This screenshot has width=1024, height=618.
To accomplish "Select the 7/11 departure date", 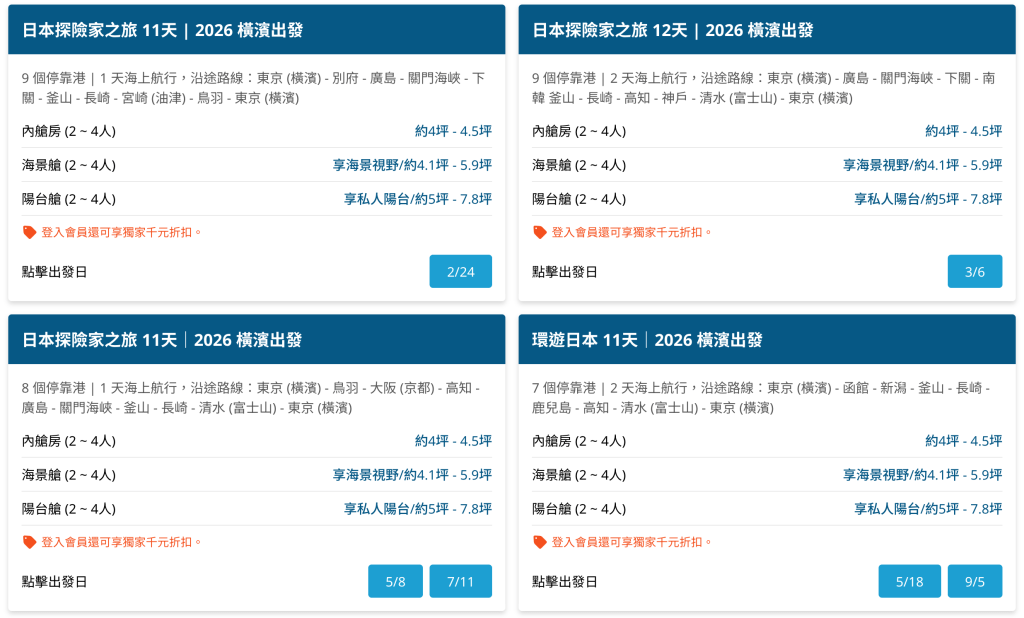I will click(460, 581).
